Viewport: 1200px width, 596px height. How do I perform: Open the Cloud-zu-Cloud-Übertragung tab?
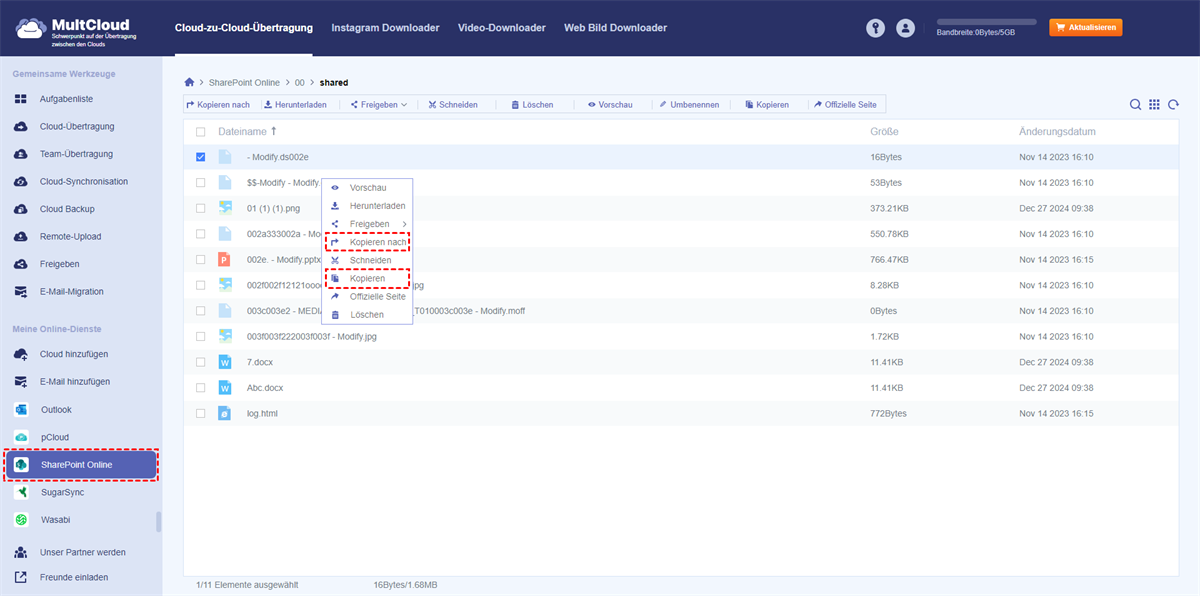coord(243,28)
